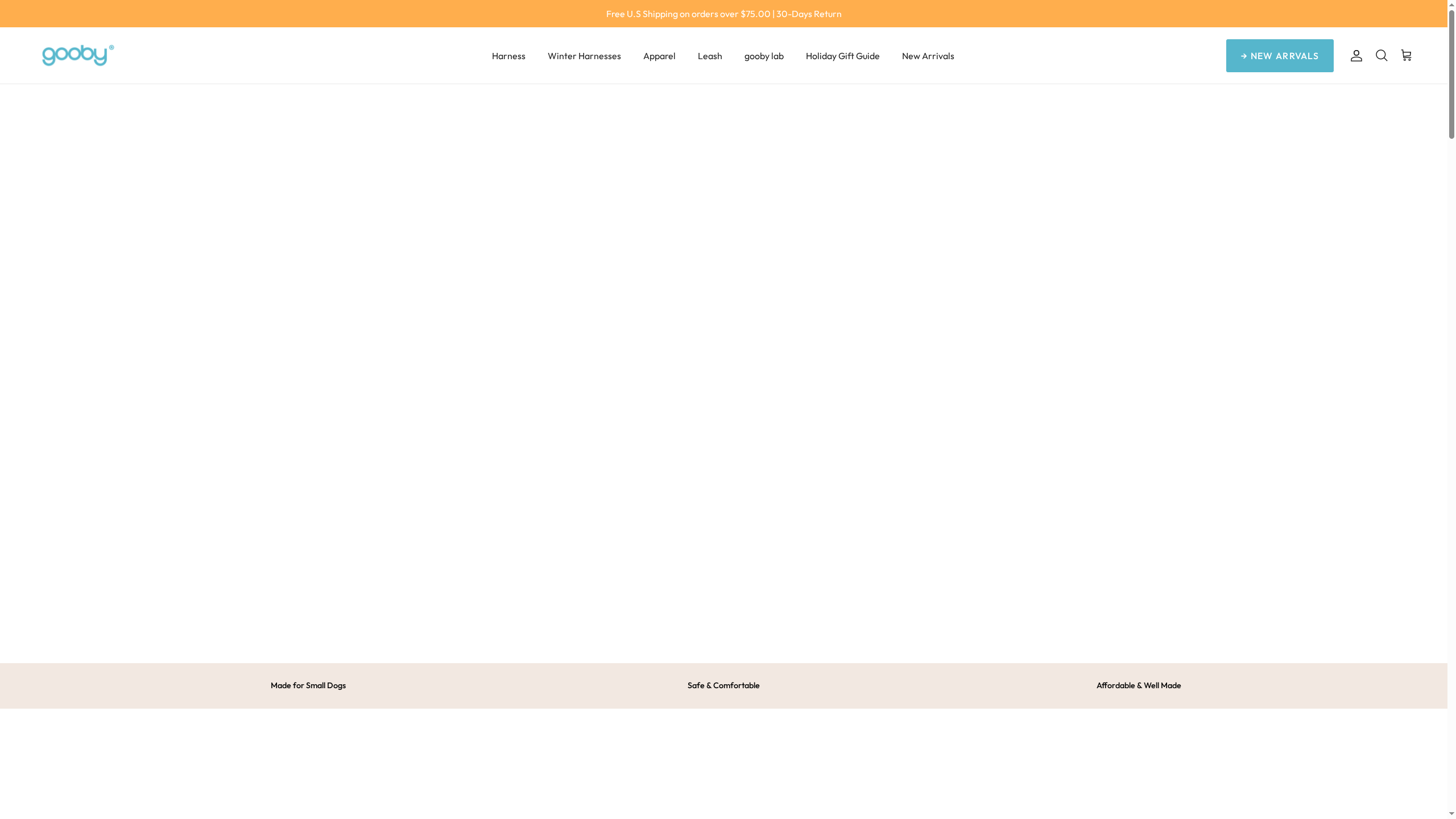The height and width of the screenshot is (819, 1456).
Task: Click the Made for Small Dogs label
Action: pyautogui.click(x=308, y=685)
